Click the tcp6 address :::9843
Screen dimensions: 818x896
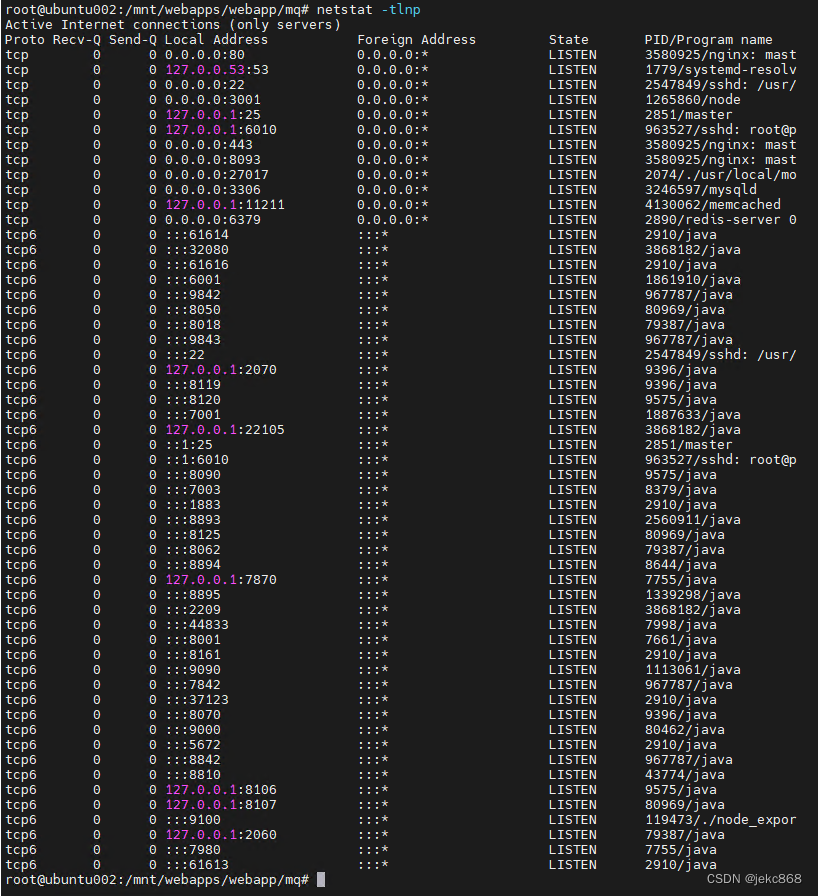(x=193, y=339)
